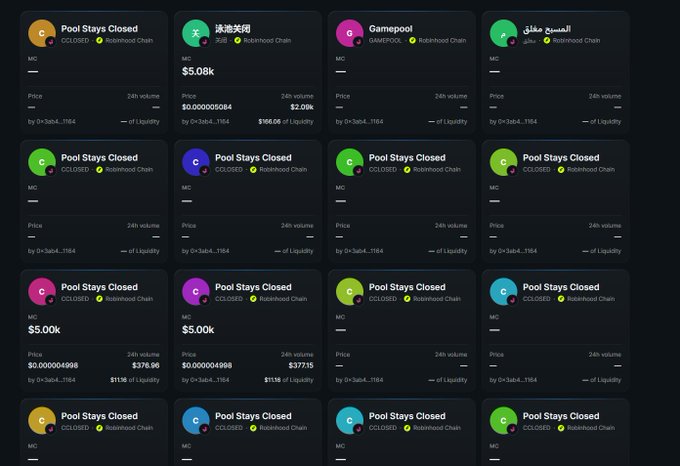Open the pink C avatar beside $376.96 volume
Viewport: 680px width, 466px height.
pyautogui.click(x=42, y=291)
